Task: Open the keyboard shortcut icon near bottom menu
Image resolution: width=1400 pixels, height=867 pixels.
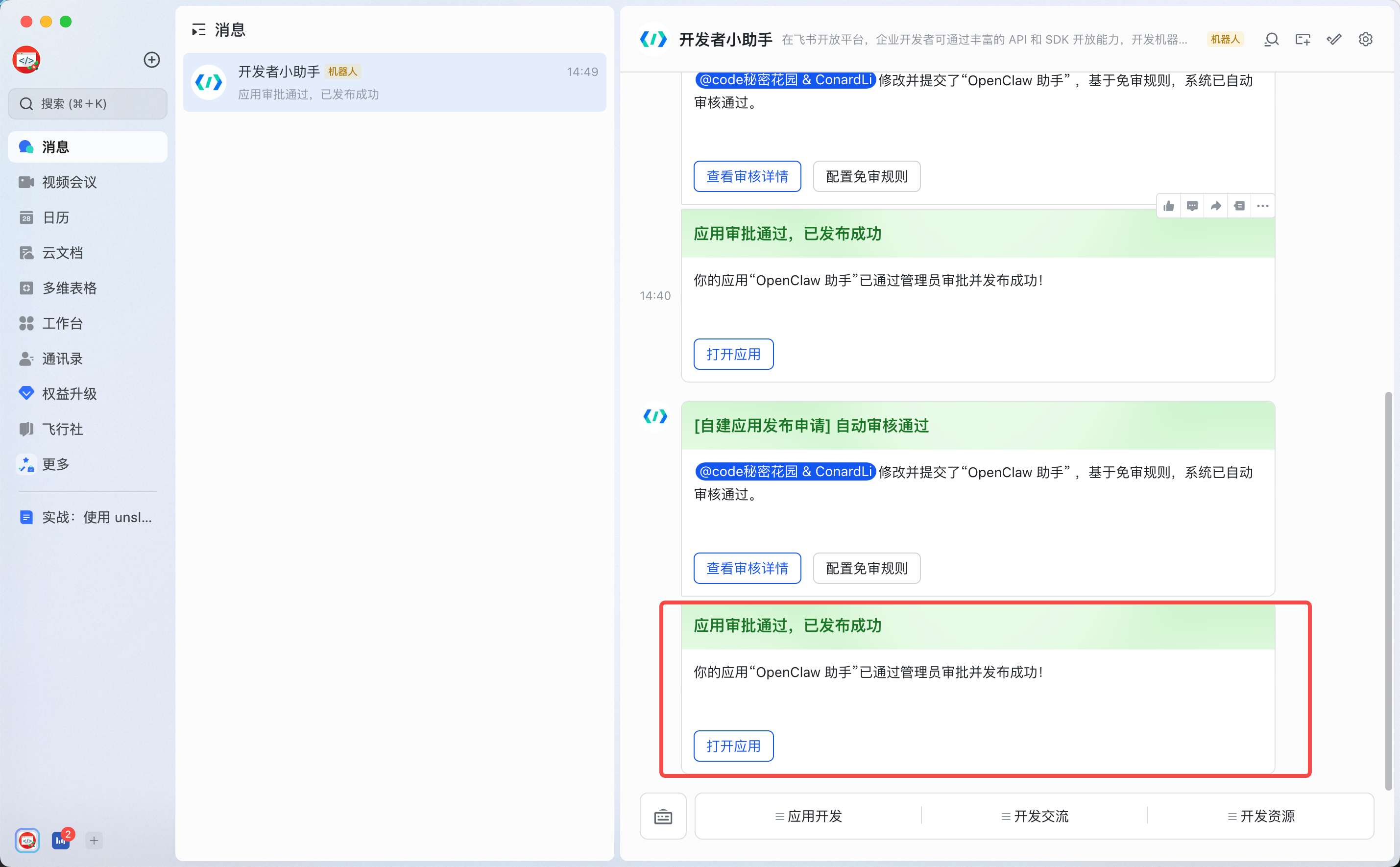Action: coord(662,816)
